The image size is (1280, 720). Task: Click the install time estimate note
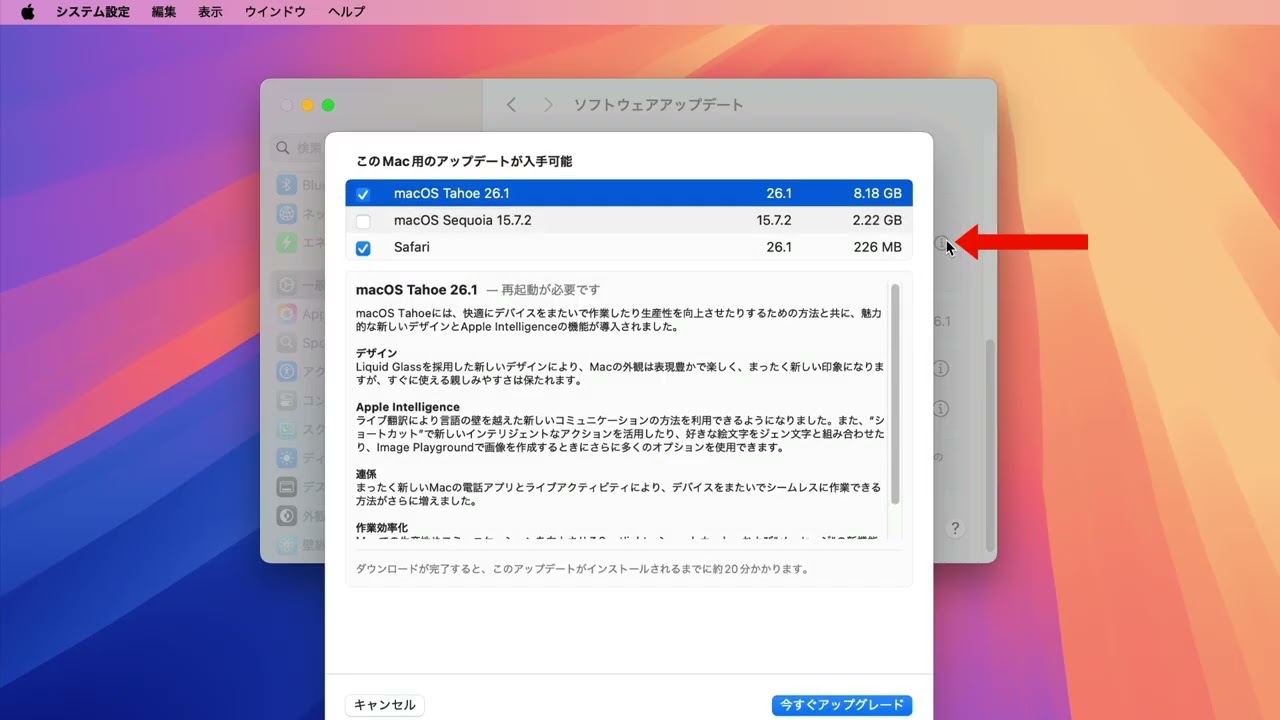pos(582,569)
